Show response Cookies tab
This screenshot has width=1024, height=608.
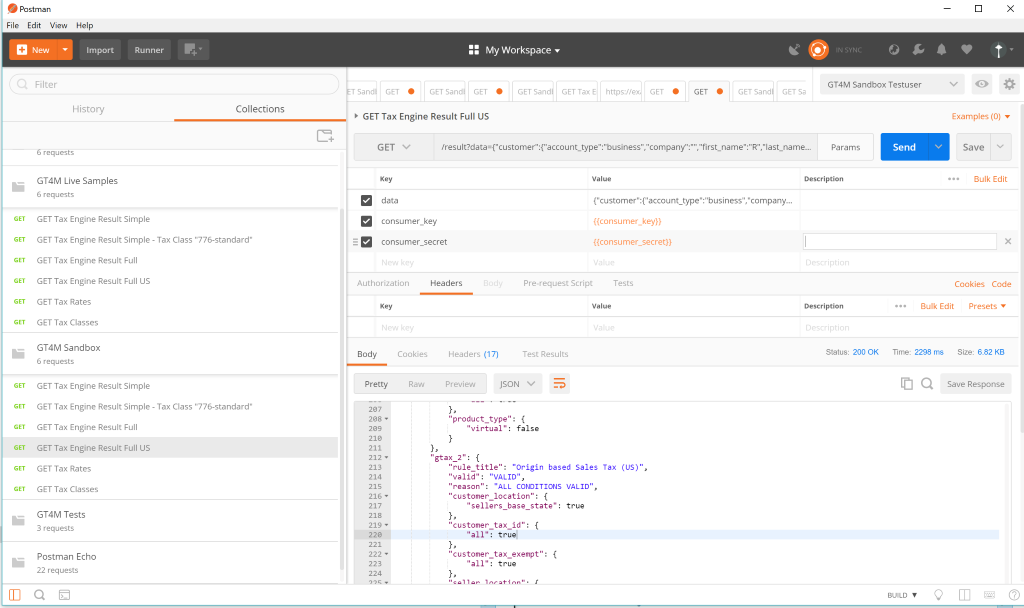coord(412,354)
